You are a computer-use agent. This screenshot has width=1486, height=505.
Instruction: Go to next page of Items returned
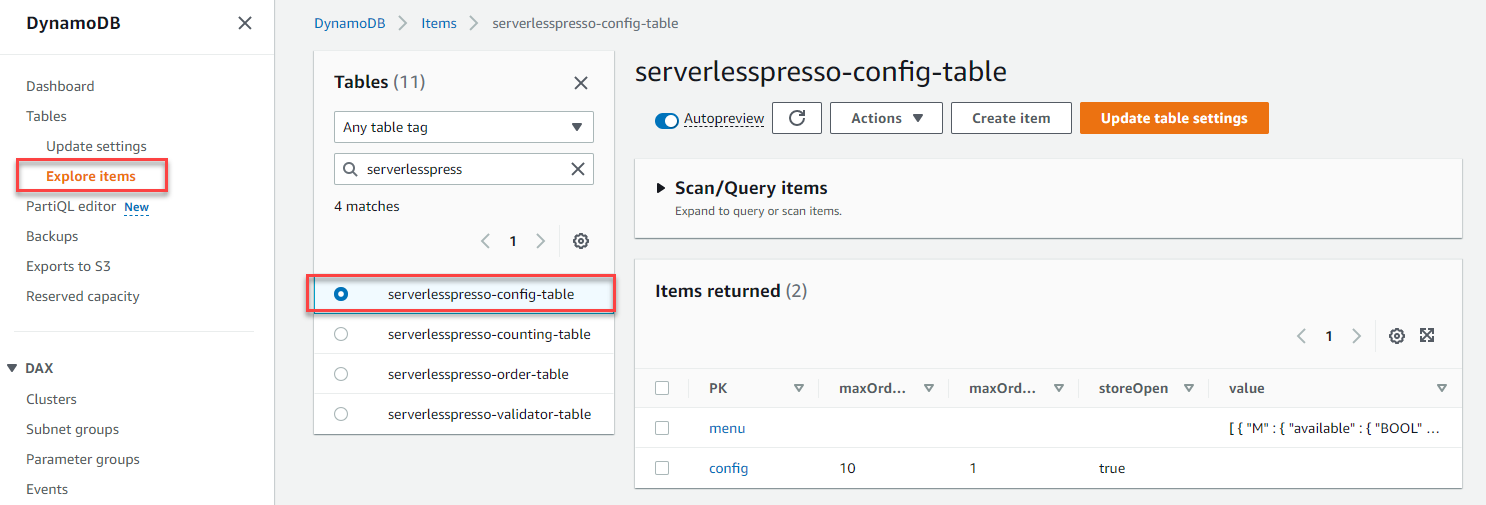click(x=1356, y=336)
